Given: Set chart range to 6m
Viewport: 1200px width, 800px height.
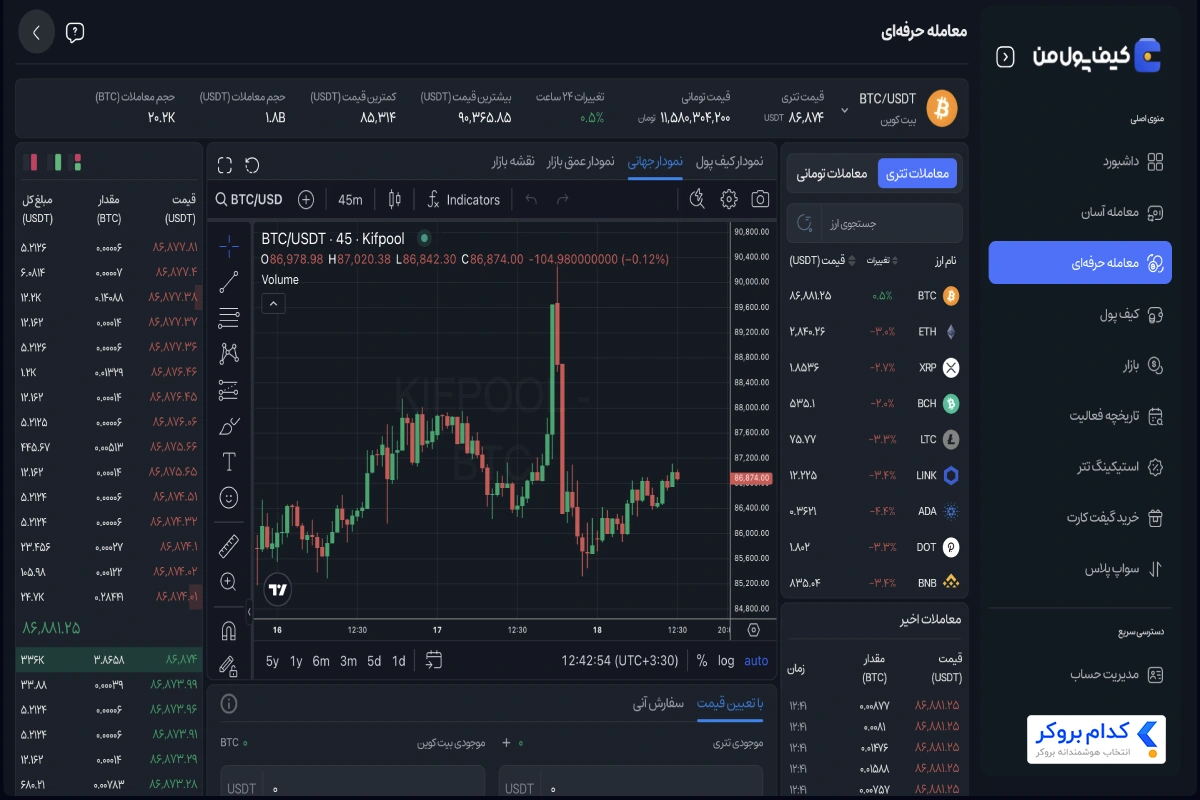Looking at the screenshot, I should [x=321, y=661].
